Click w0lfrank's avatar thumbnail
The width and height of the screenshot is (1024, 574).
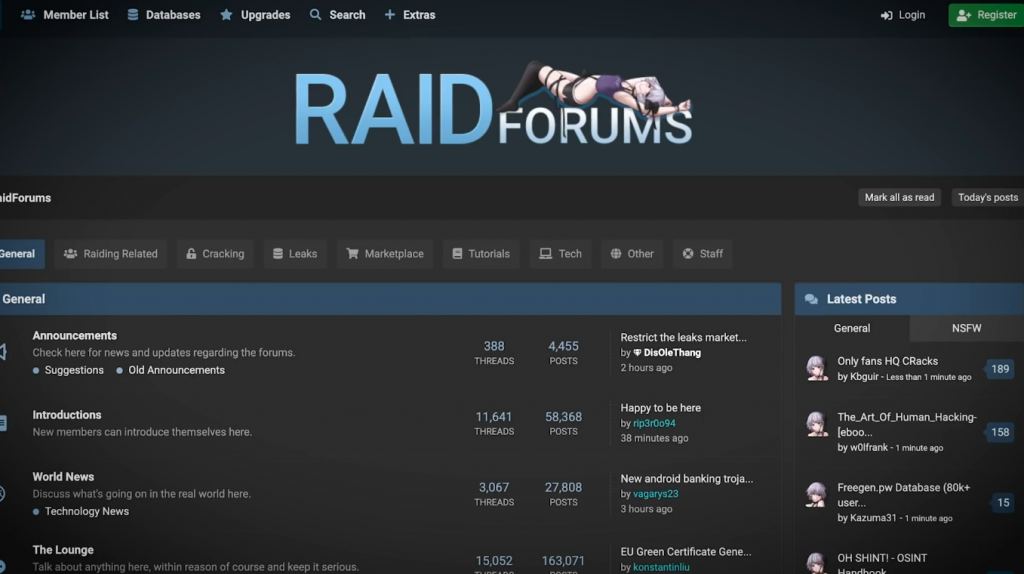click(816, 424)
